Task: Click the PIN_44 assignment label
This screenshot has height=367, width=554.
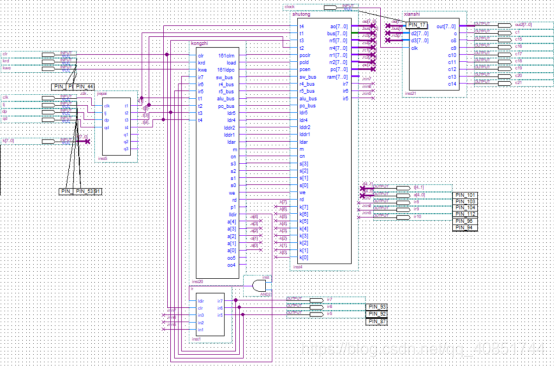Action: pos(84,87)
